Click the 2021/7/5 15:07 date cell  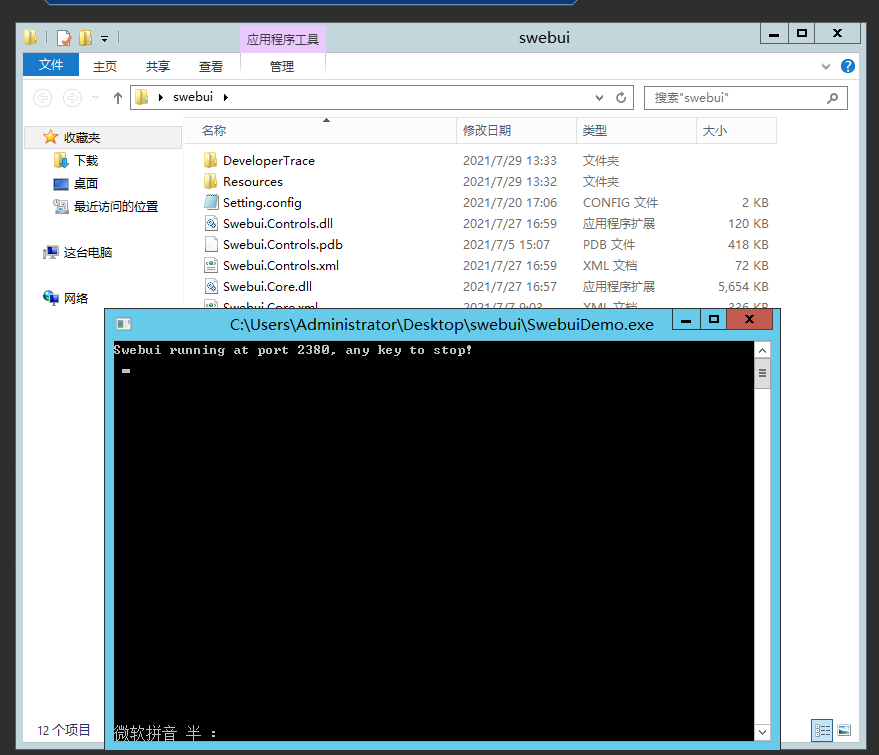tap(506, 244)
